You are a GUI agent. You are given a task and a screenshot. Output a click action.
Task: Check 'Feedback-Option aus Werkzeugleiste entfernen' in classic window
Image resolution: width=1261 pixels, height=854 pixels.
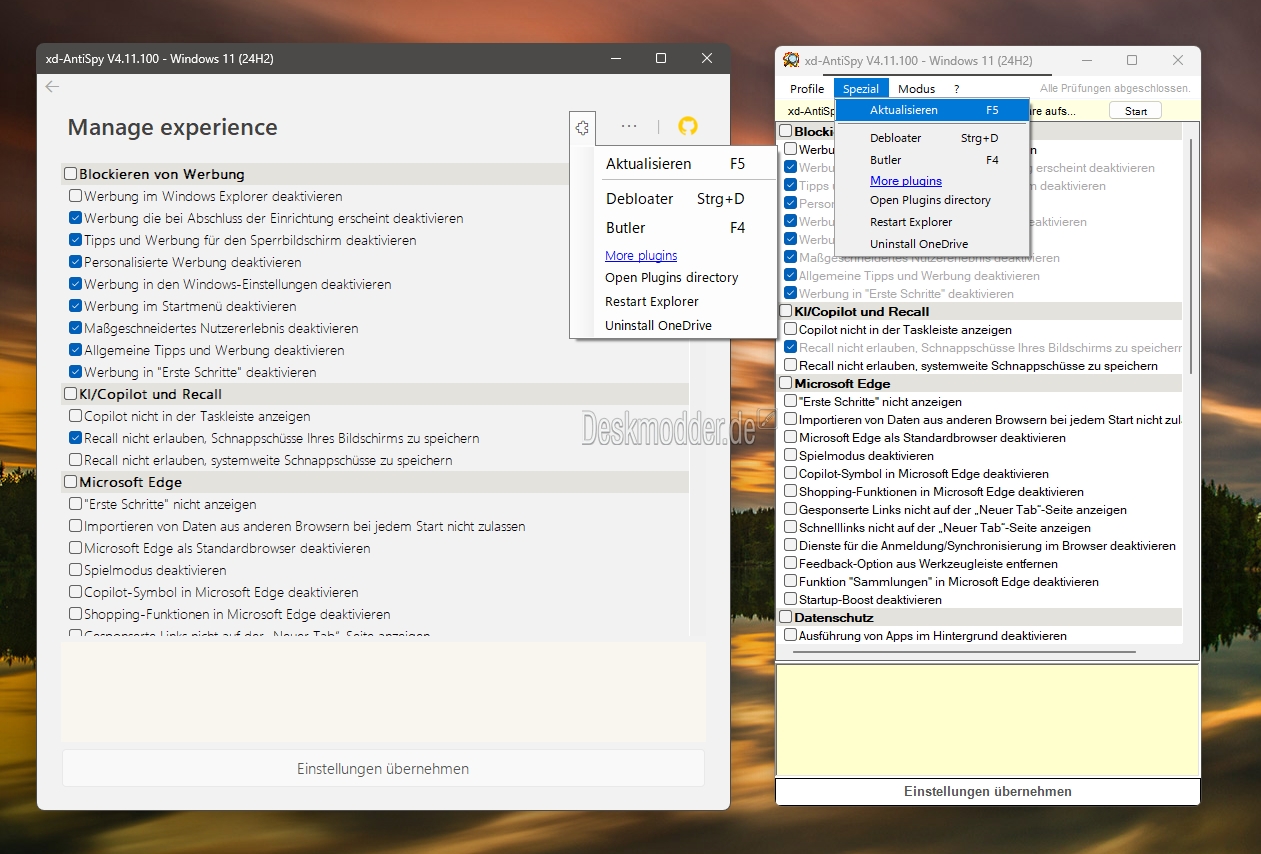point(791,563)
